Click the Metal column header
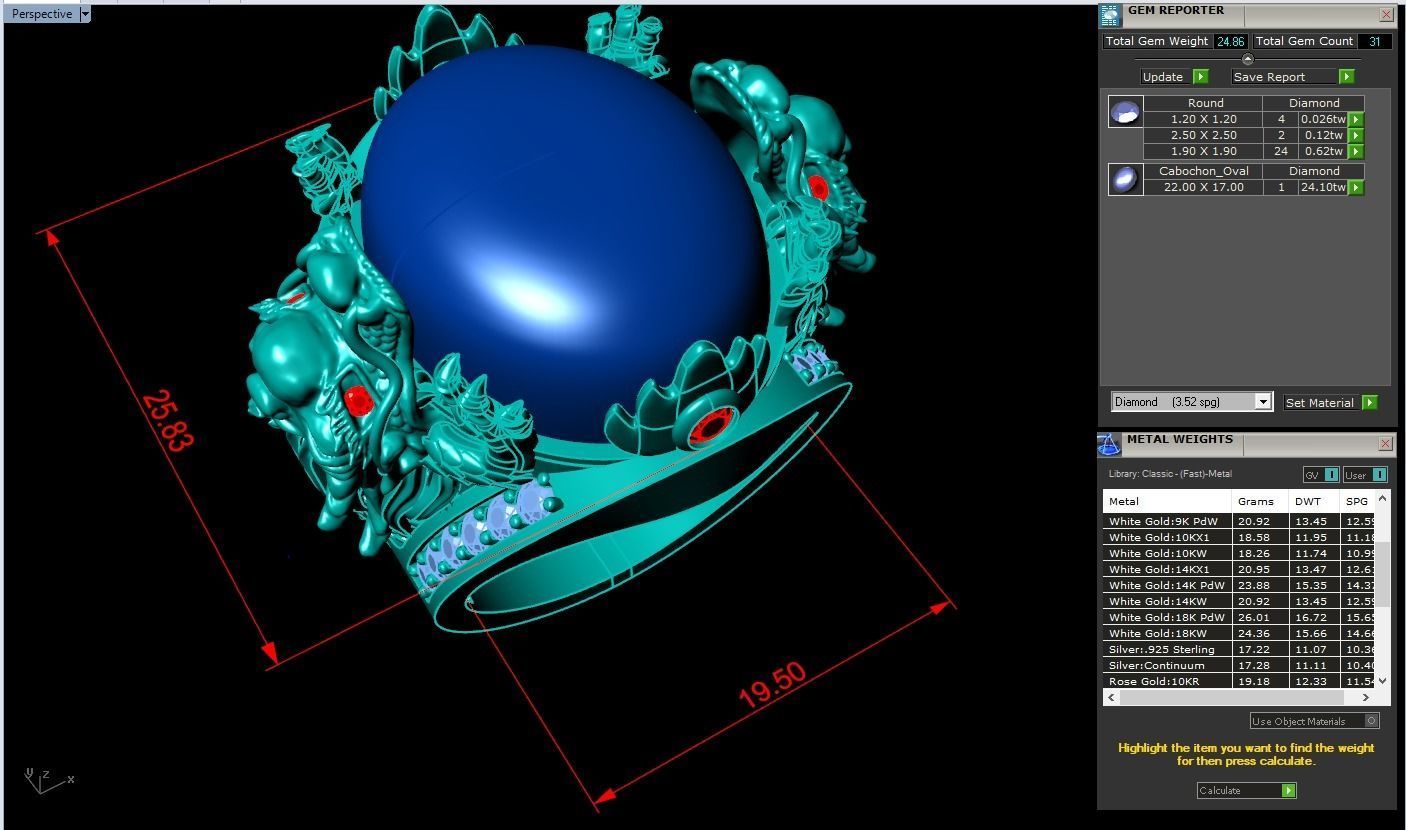Screen dimensions: 1406x830 [x=1167, y=501]
